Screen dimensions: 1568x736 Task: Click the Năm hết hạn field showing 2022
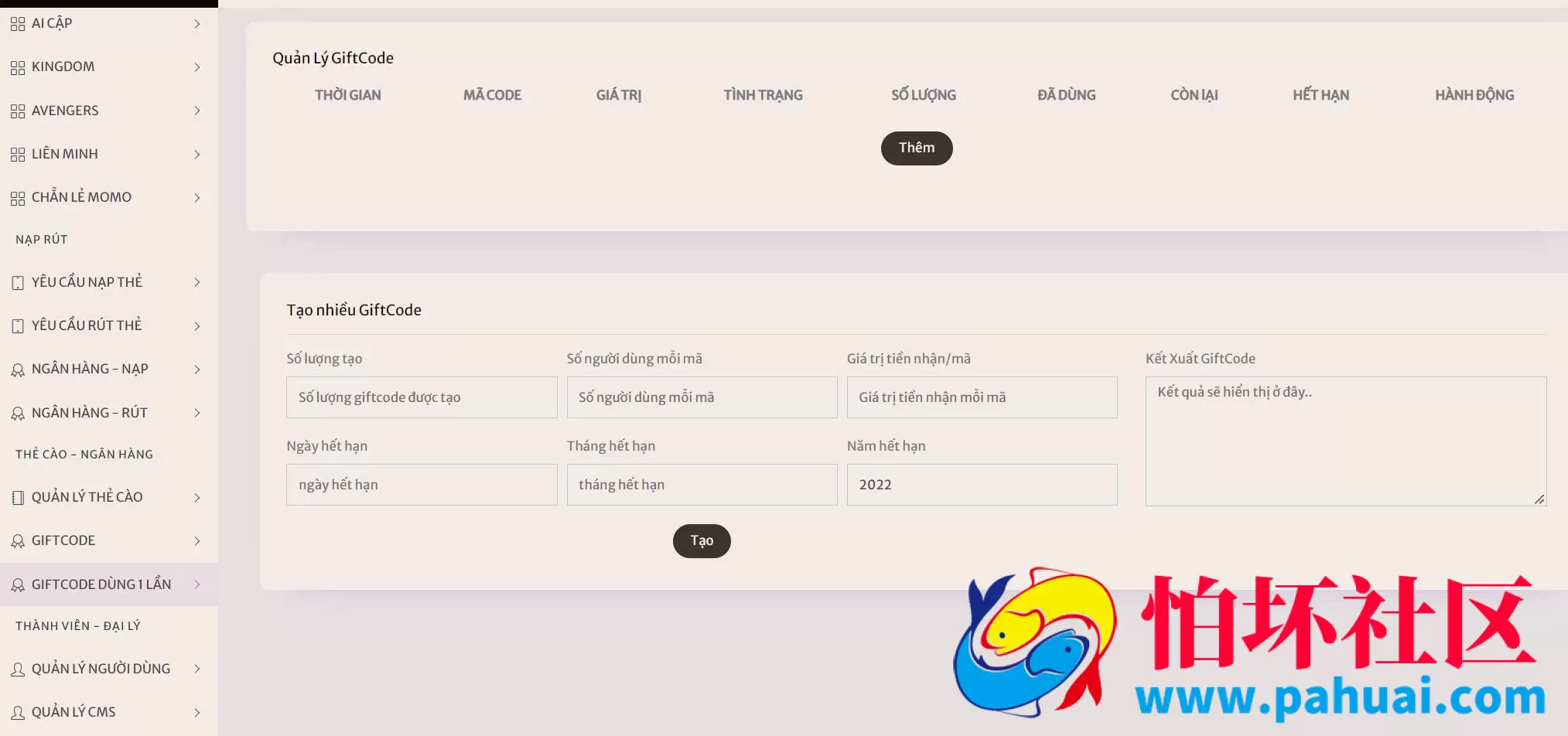982,485
